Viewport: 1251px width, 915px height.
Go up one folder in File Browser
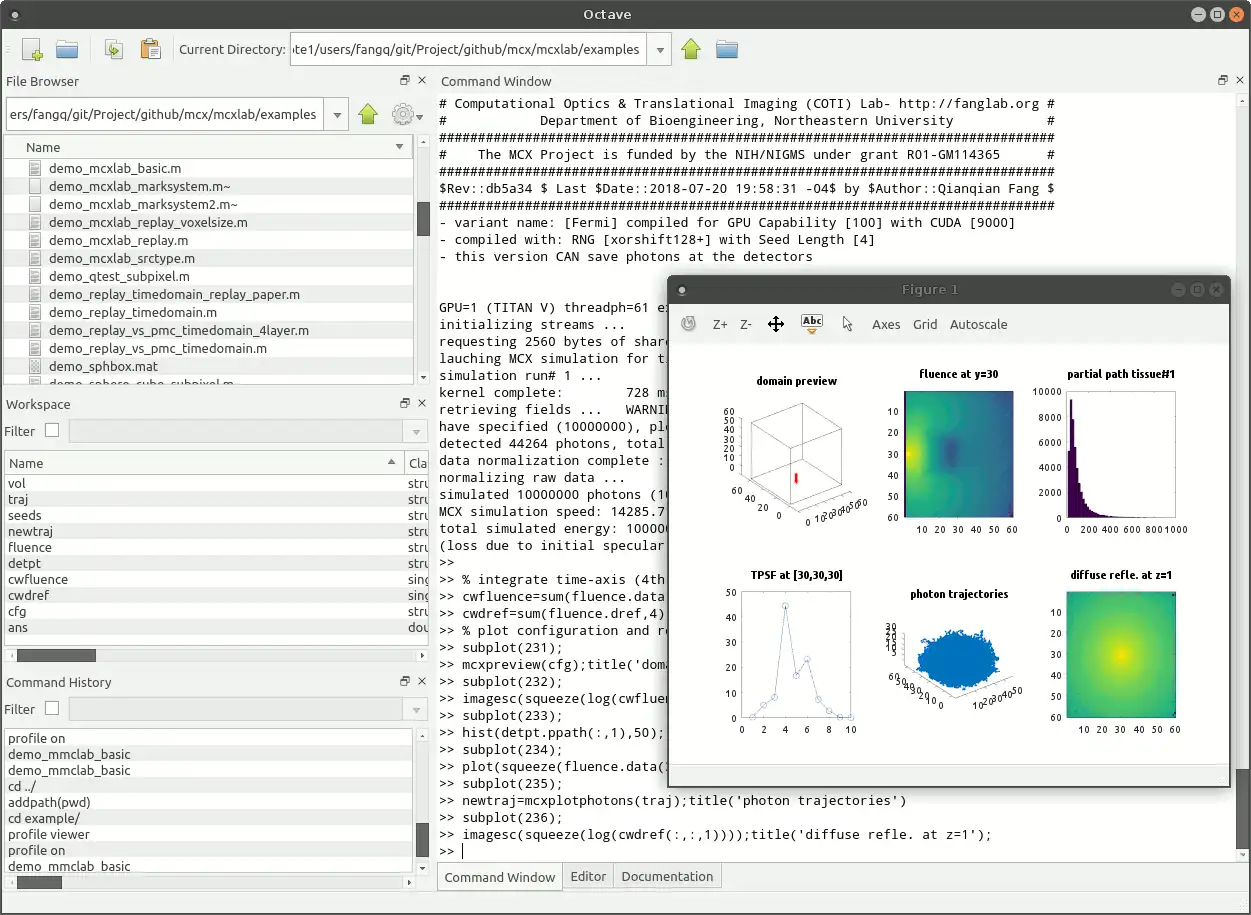[368, 114]
